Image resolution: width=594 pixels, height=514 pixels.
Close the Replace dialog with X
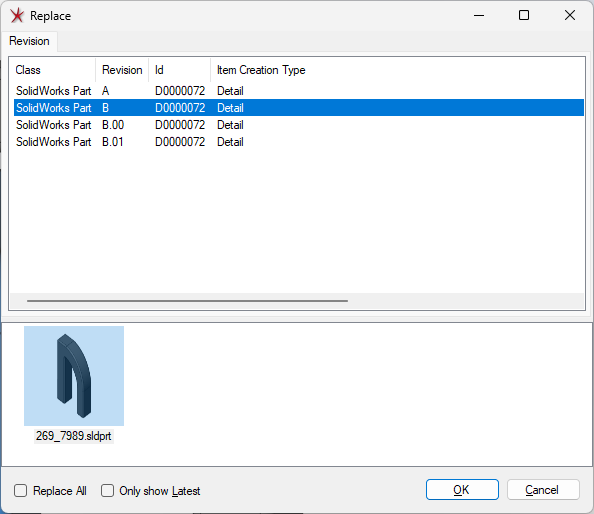(x=570, y=16)
